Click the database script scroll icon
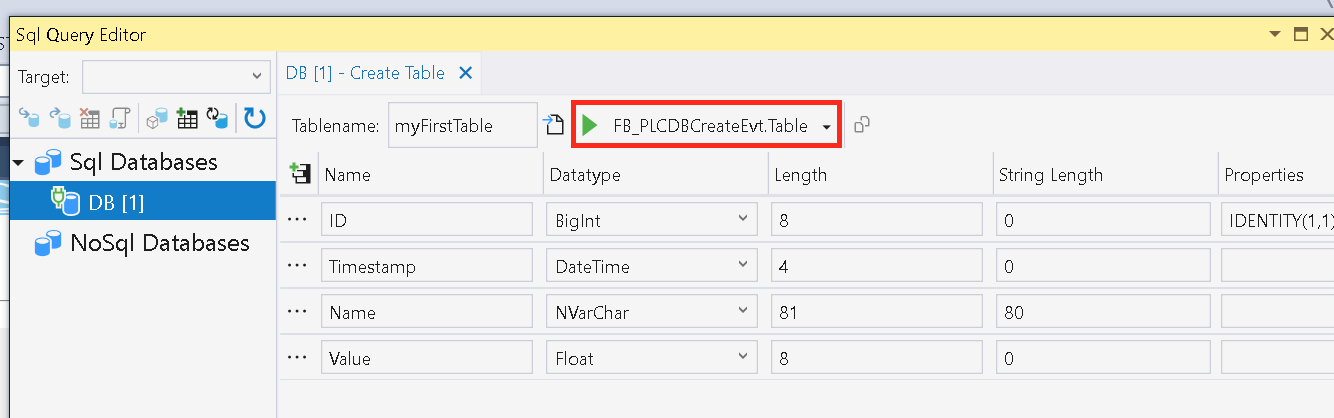This screenshot has width=1334, height=418. (121, 119)
